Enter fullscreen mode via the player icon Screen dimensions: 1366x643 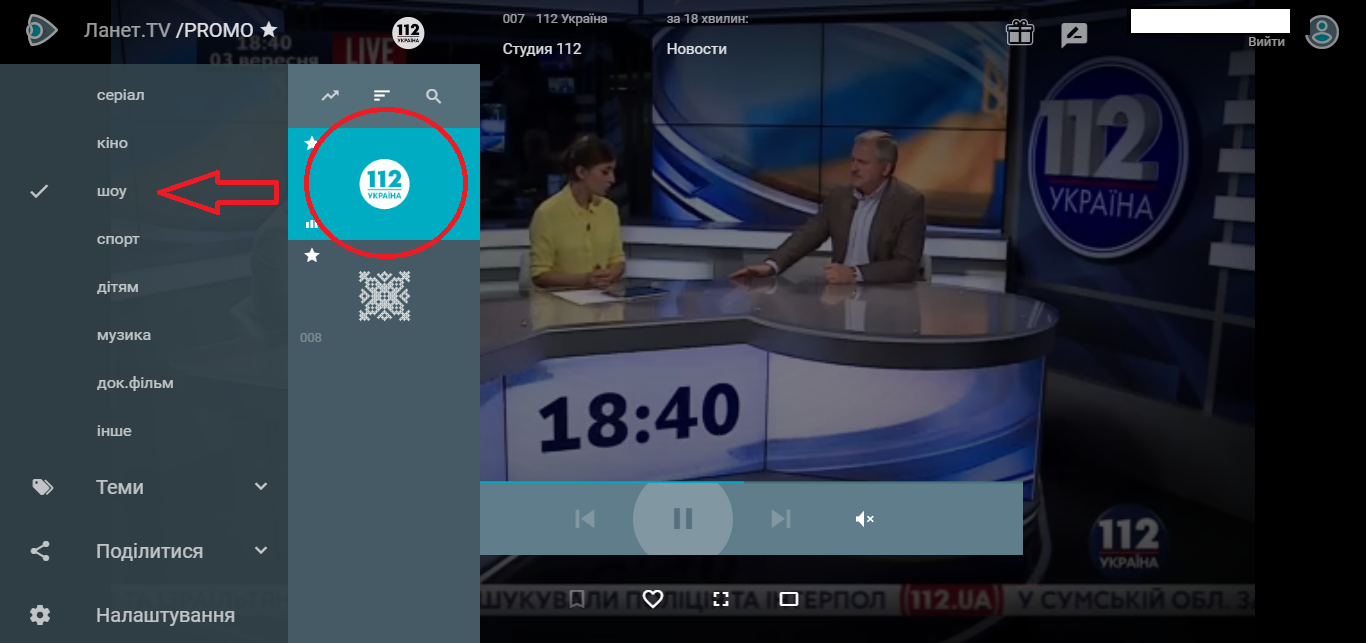point(721,599)
